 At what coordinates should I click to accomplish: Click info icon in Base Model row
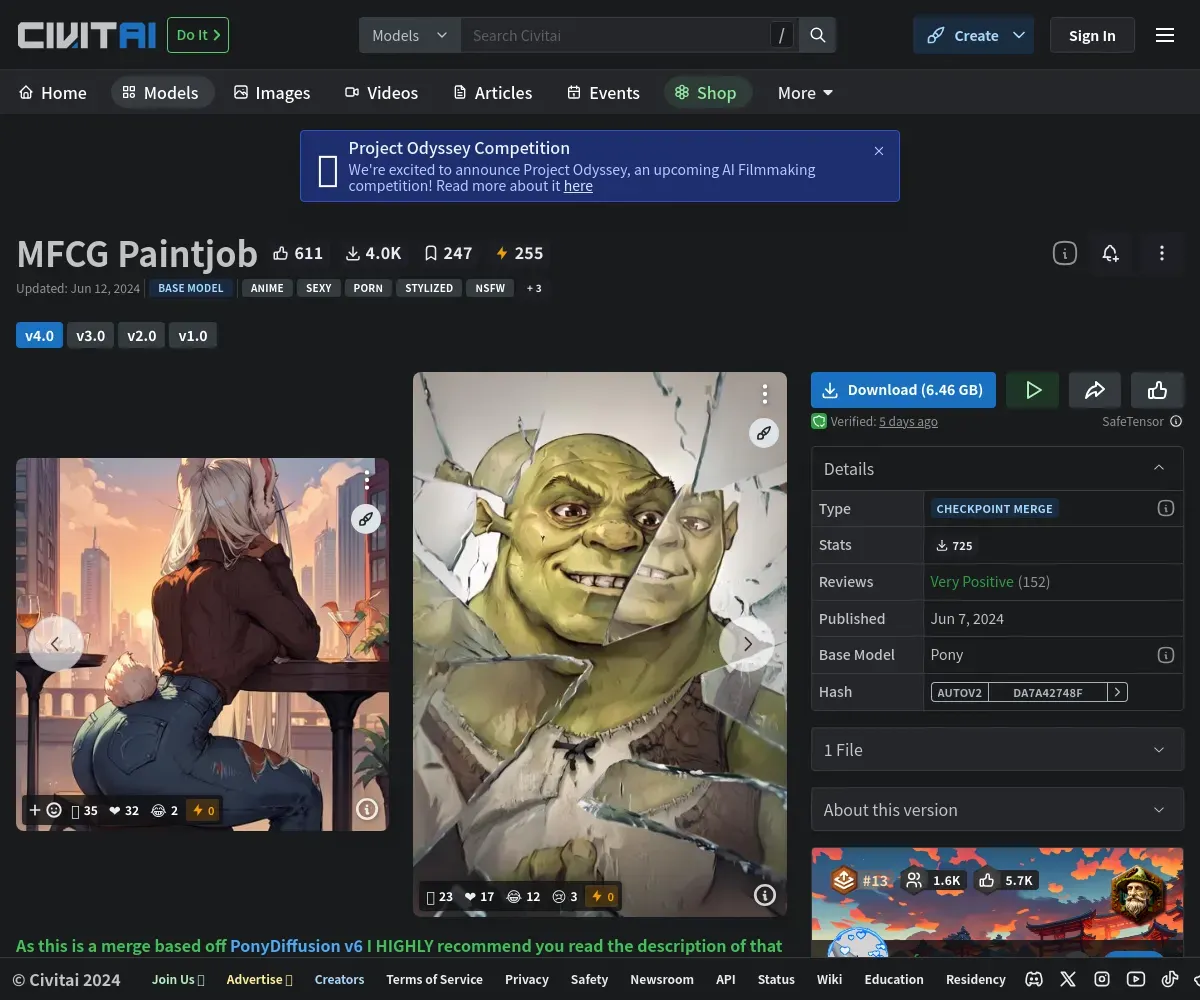pos(1165,655)
